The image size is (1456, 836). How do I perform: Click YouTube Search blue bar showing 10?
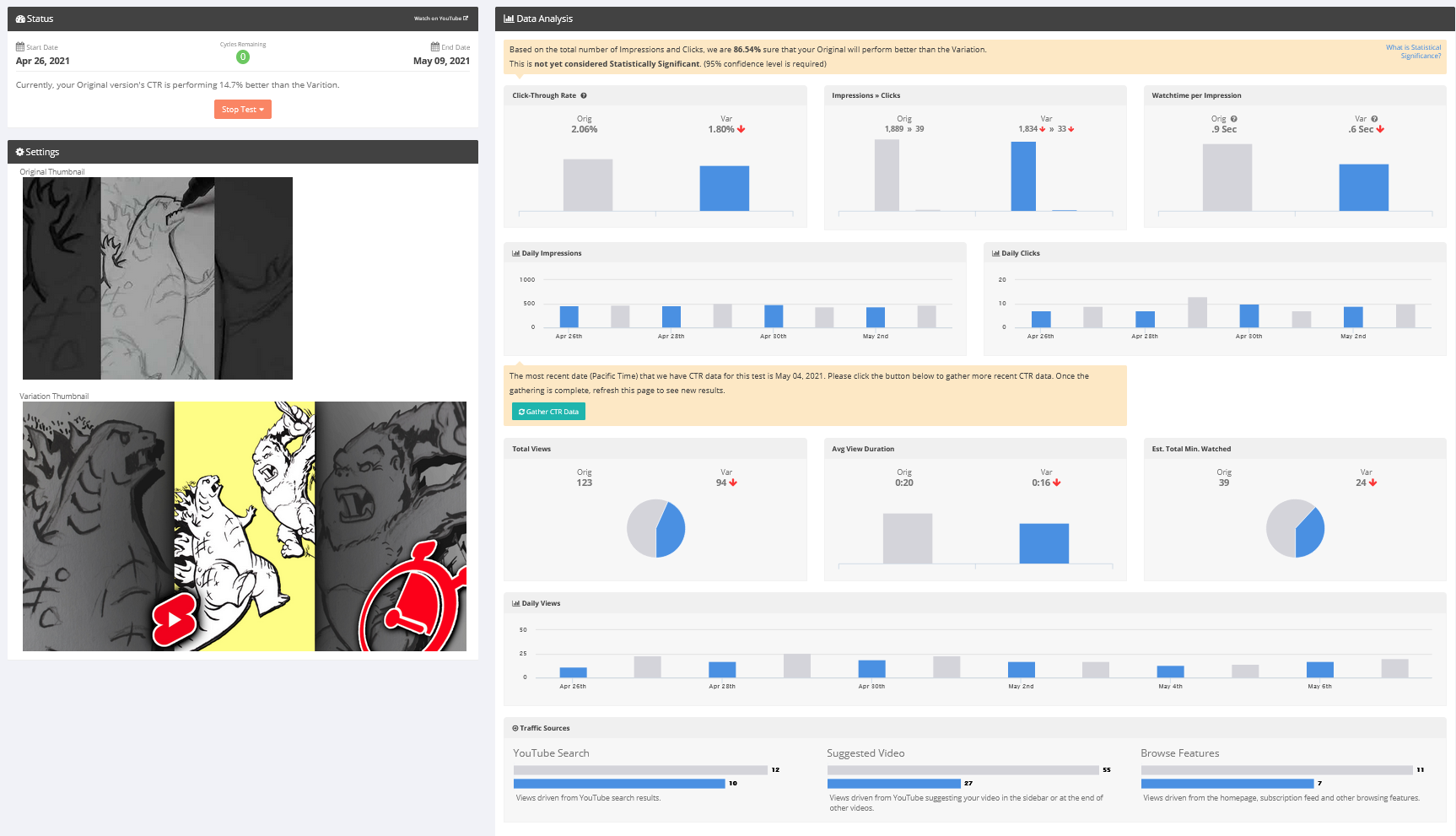(x=619, y=784)
